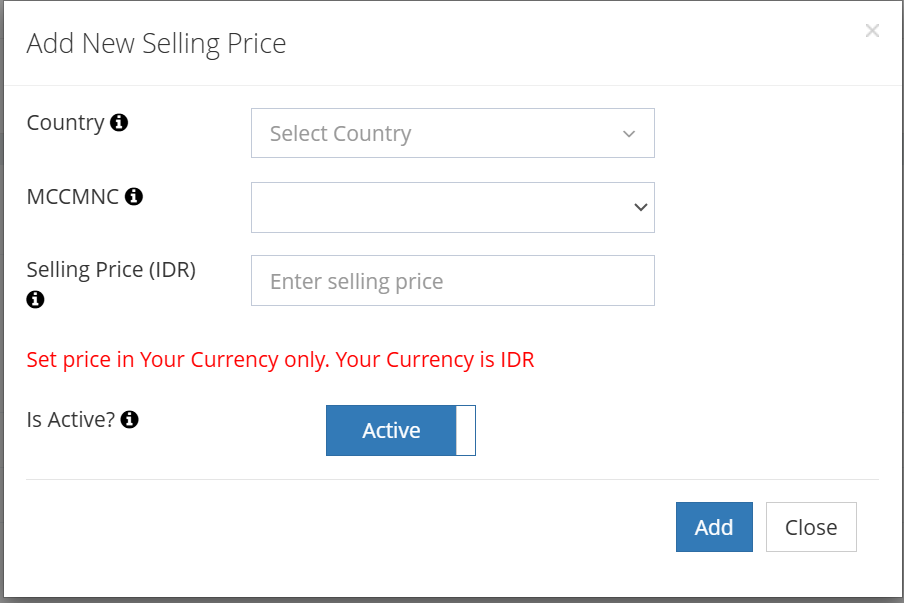This screenshot has width=904, height=603.
Task: Click the MCCMNC dropdown arrow
Action: pyautogui.click(x=640, y=207)
